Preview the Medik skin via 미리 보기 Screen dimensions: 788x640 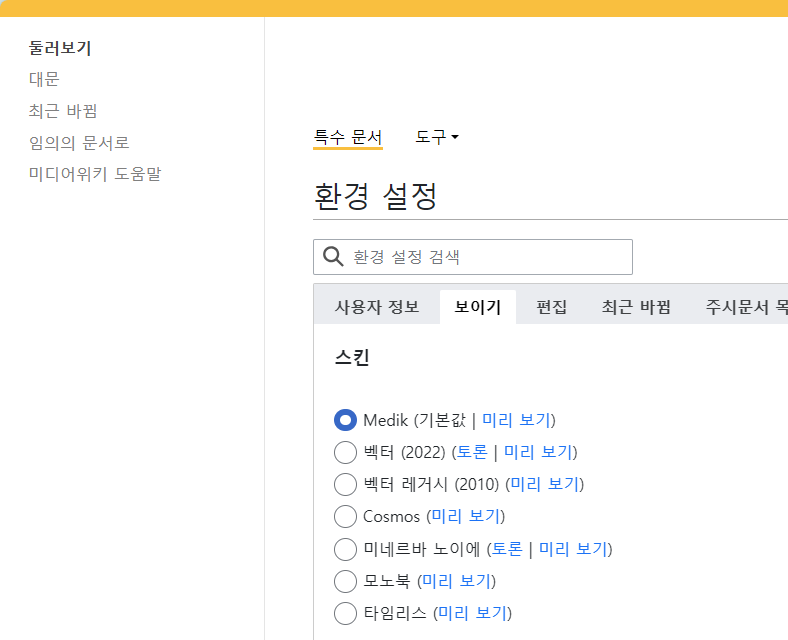(x=516, y=420)
